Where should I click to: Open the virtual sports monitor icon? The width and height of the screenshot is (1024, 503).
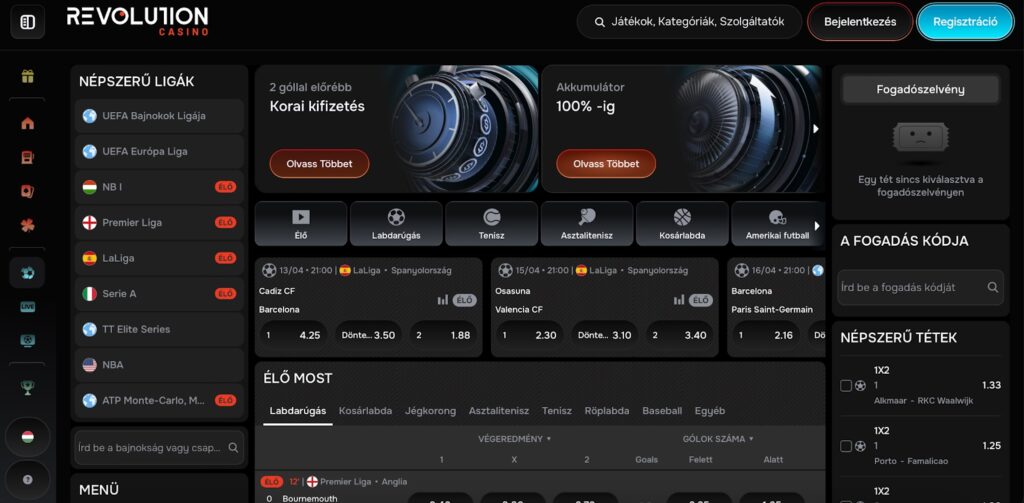27,340
